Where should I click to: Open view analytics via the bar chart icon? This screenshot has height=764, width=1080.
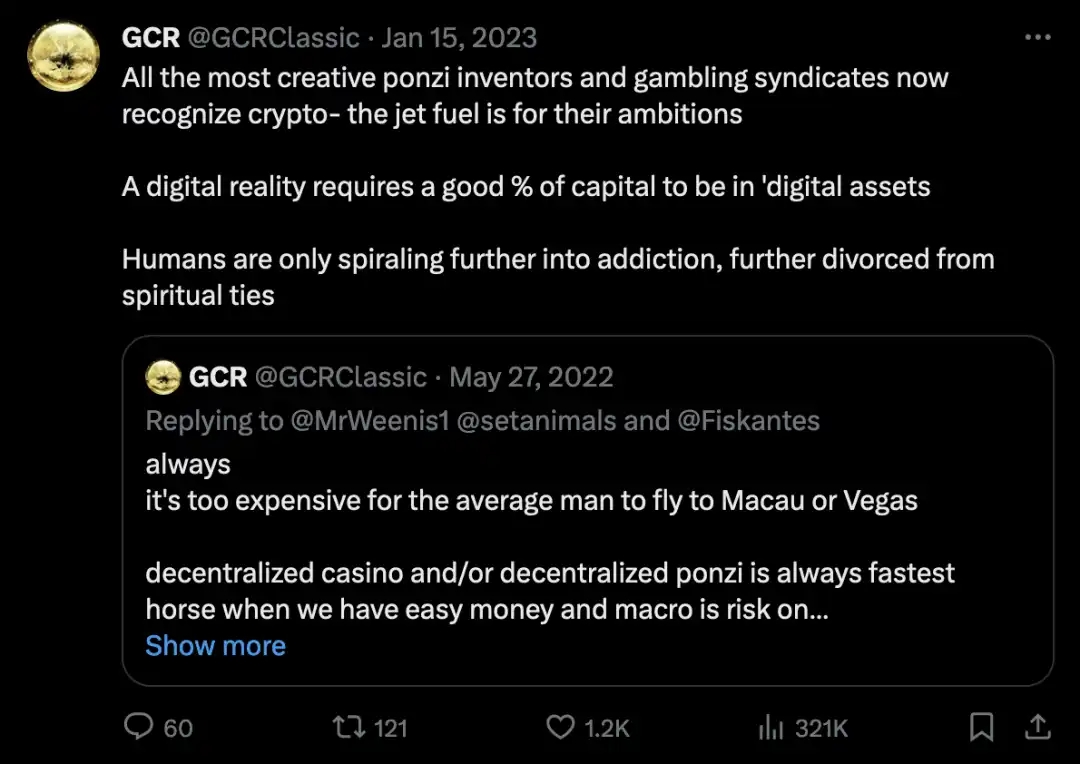pos(770,728)
